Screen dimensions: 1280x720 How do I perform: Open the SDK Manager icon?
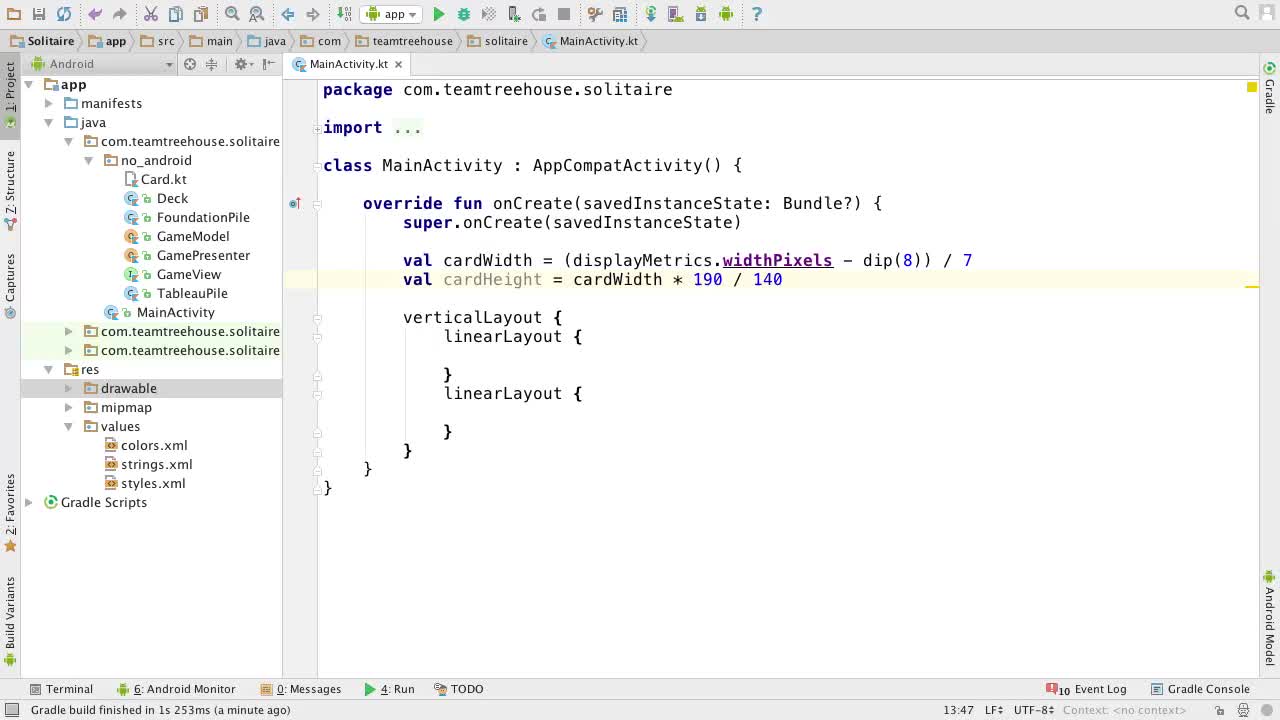pos(701,14)
